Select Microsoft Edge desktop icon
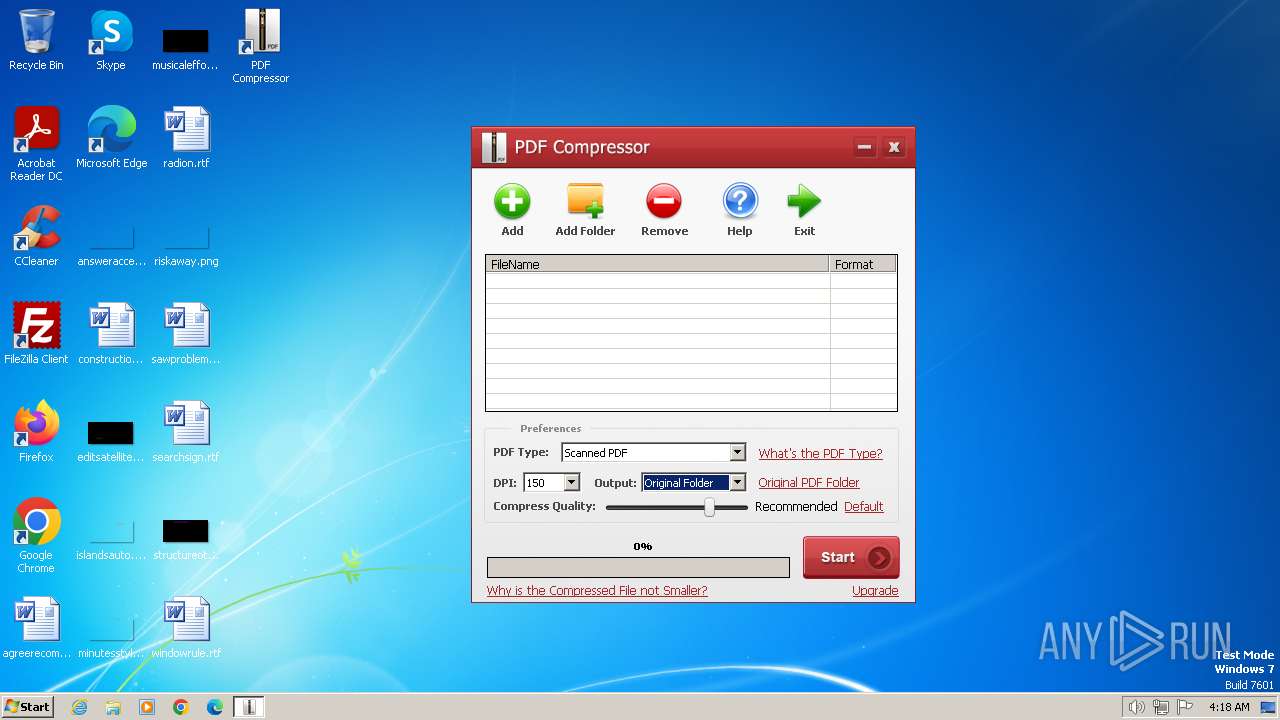1280x720 pixels. [111, 138]
